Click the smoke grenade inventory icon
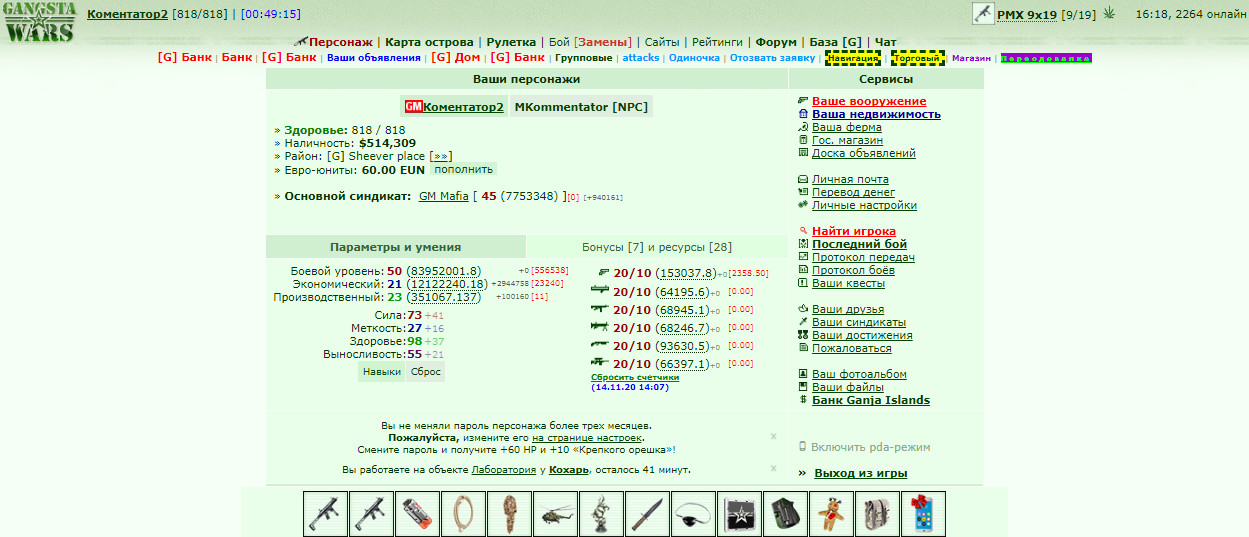Screen dimensions: 1249x537 [x=417, y=514]
